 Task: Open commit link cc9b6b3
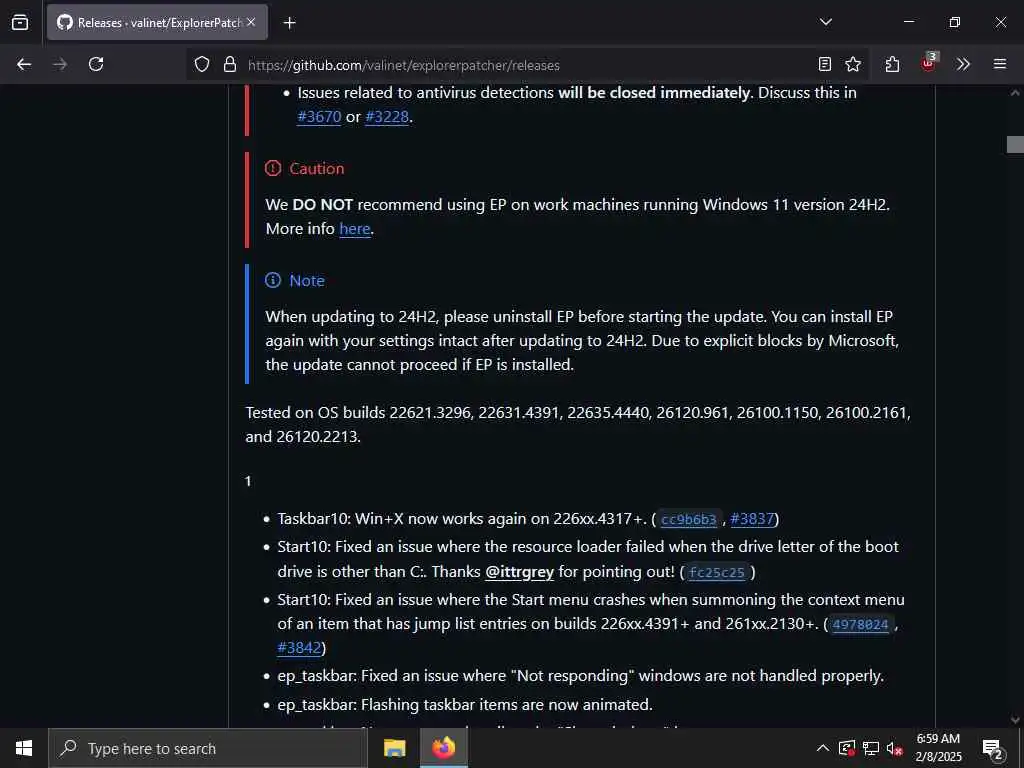688,520
